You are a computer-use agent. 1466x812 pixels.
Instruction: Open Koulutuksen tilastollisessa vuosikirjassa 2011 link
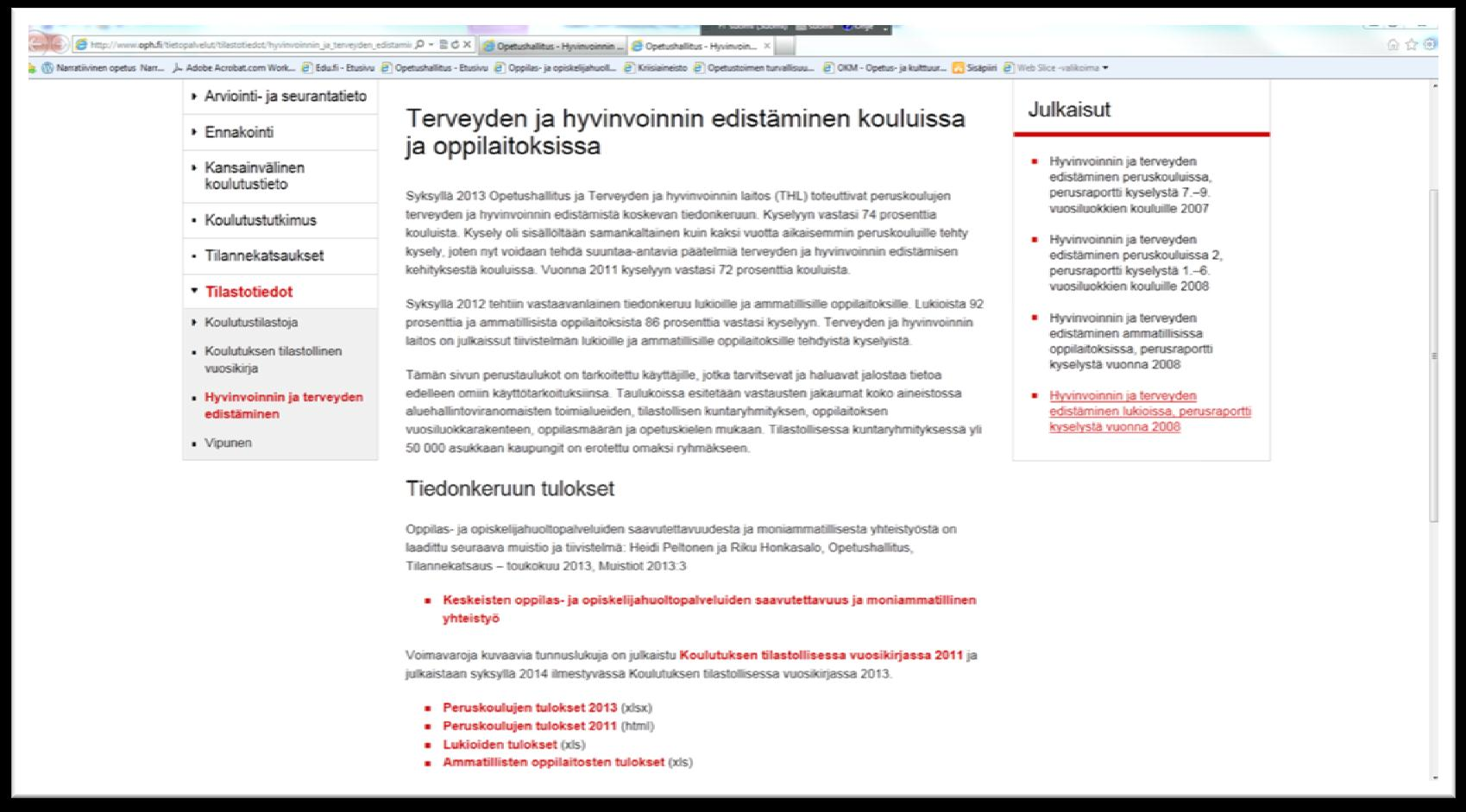[x=821, y=655]
